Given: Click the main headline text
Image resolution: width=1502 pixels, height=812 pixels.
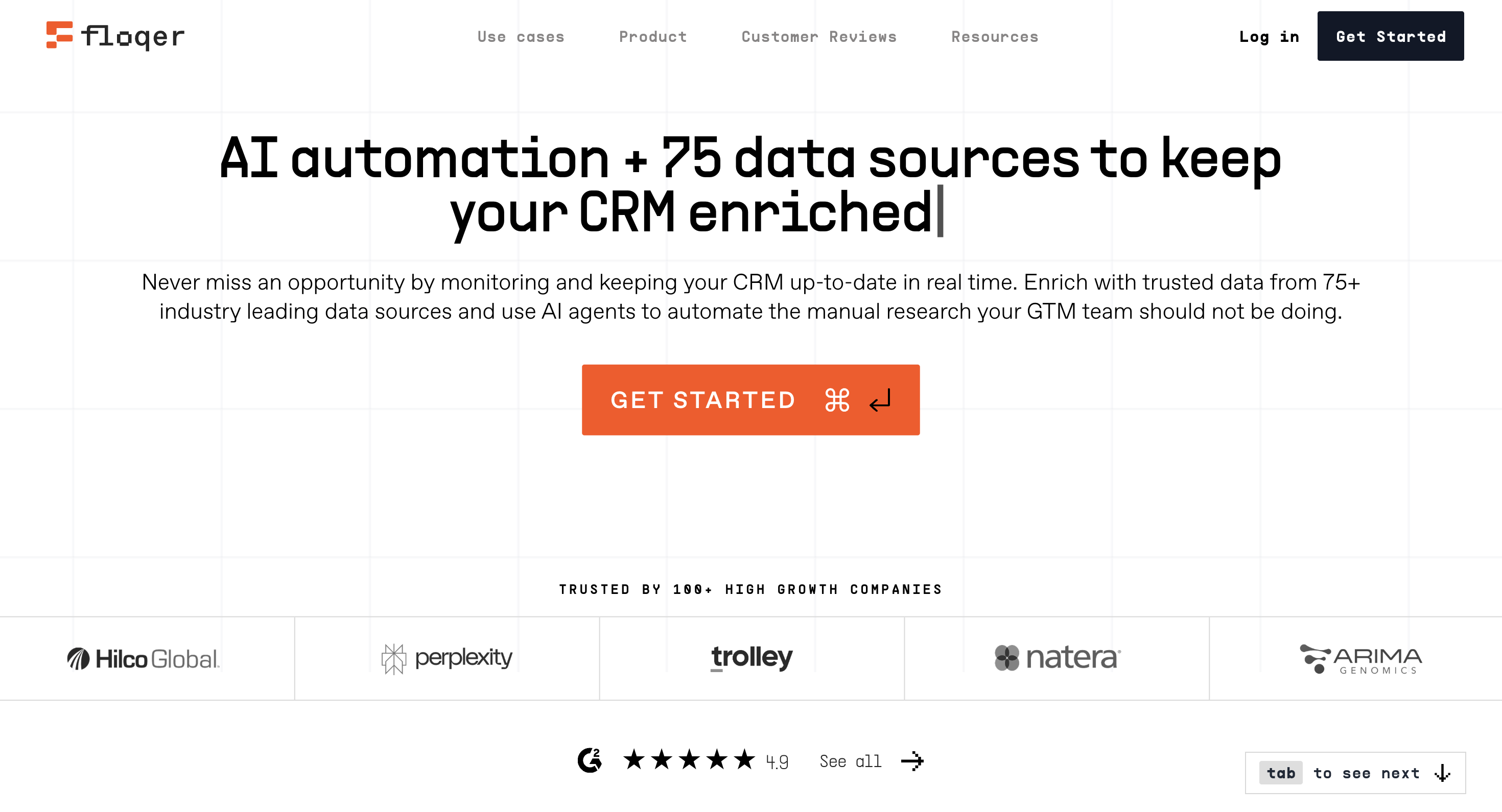Looking at the screenshot, I should 750,185.
